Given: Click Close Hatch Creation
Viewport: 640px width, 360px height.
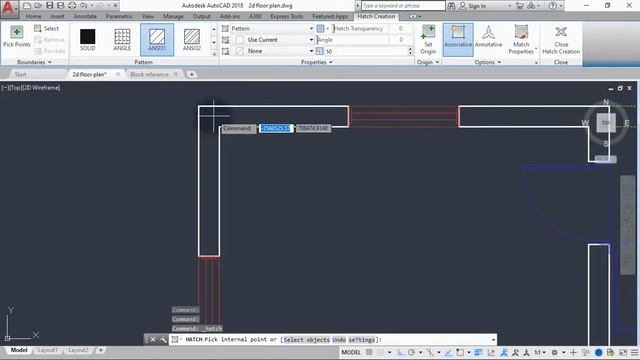Looking at the screenshot, I should coord(561,40).
